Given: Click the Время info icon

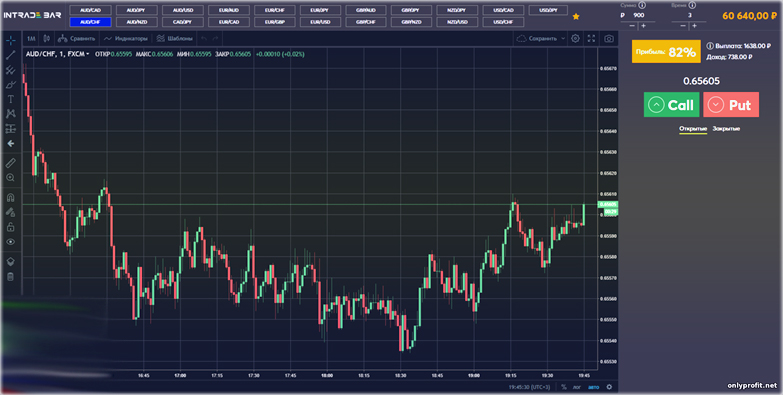Looking at the screenshot, I should pos(692,5).
